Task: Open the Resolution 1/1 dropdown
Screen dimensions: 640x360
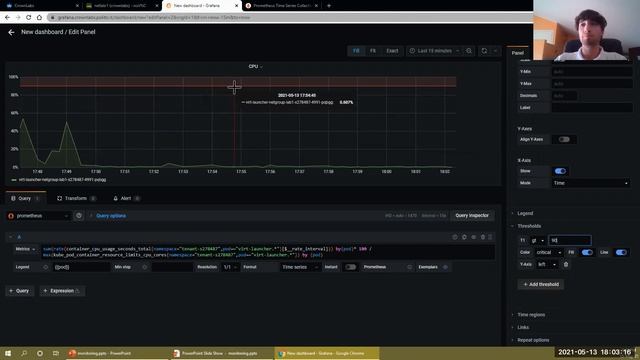Action: point(230,267)
